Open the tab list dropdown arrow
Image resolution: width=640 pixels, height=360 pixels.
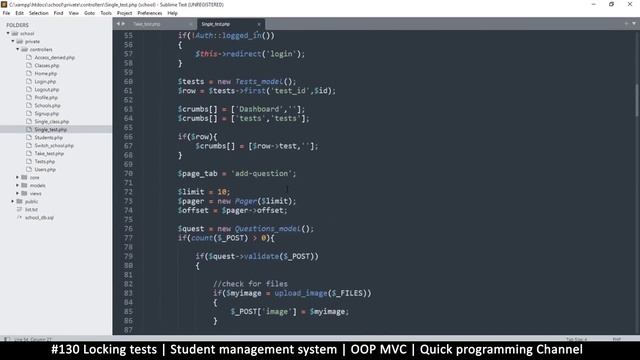coord(634,24)
